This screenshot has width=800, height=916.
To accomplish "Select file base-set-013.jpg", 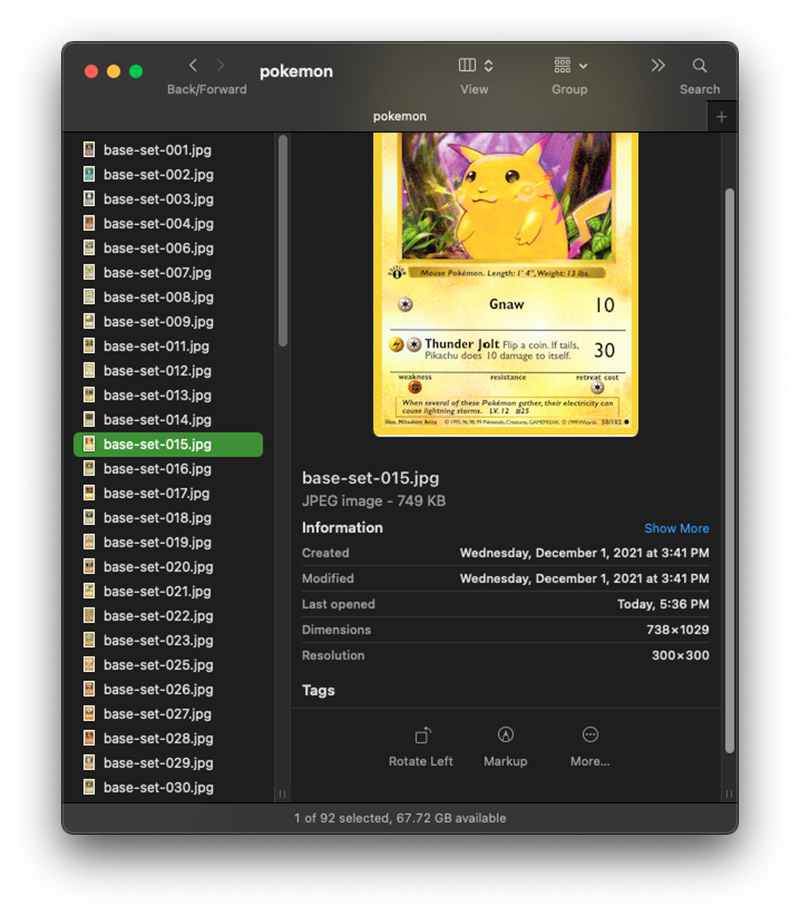I will (168, 395).
